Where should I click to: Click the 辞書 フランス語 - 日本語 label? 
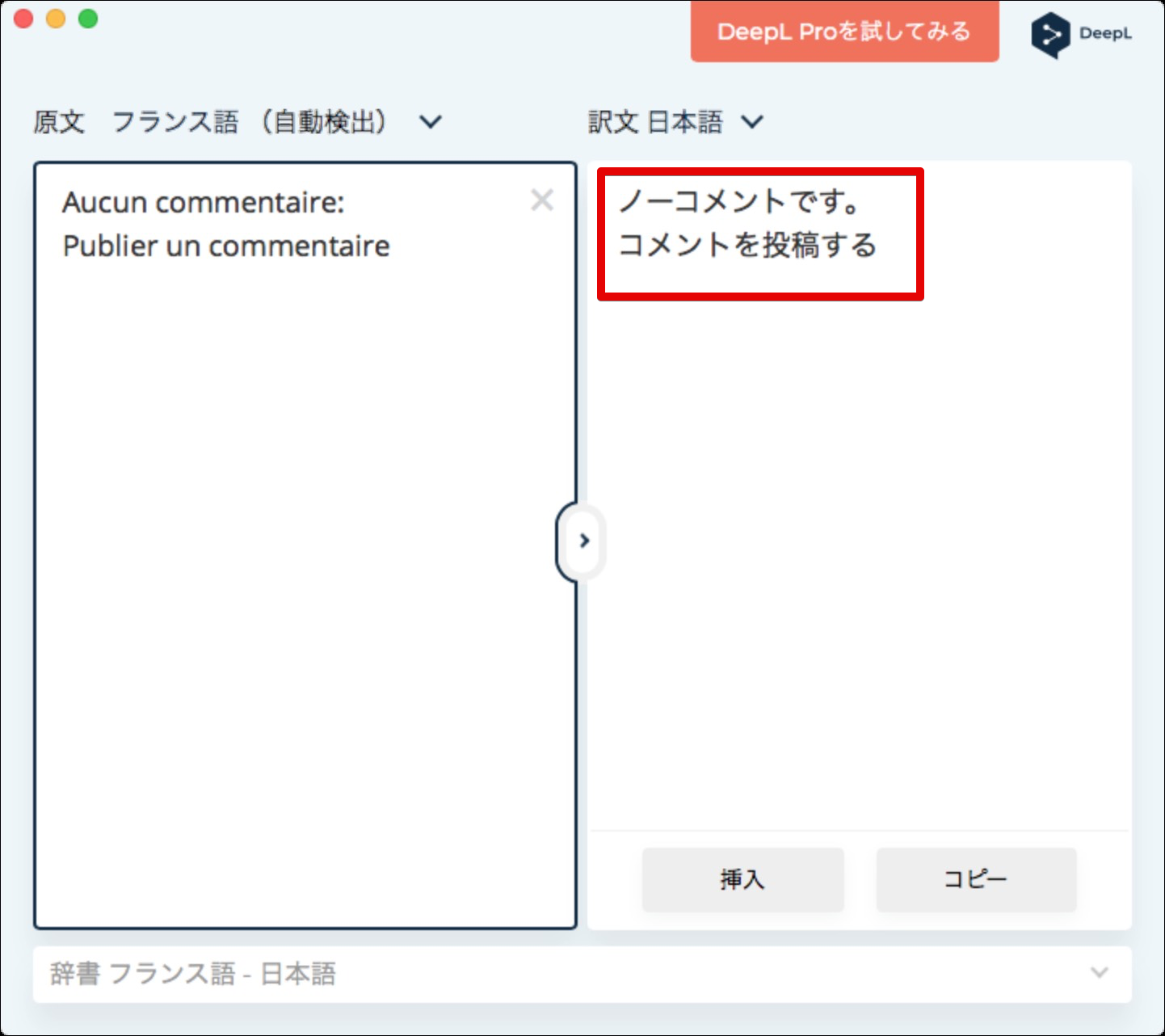pos(193,974)
